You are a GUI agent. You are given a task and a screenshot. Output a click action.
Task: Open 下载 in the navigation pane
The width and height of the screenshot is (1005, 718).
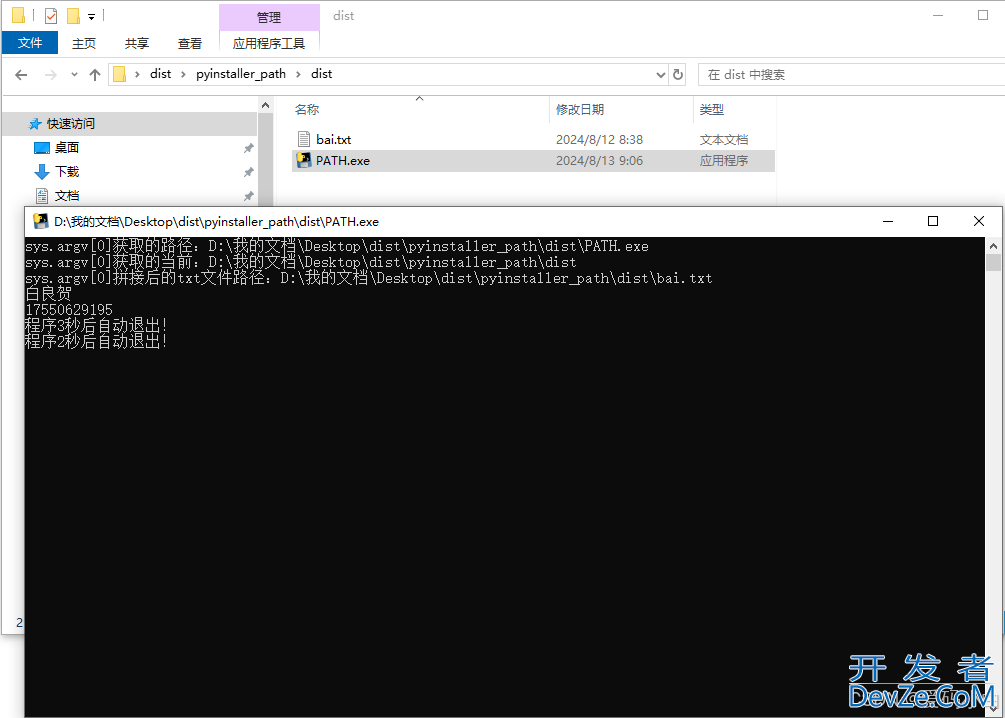tap(67, 172)
